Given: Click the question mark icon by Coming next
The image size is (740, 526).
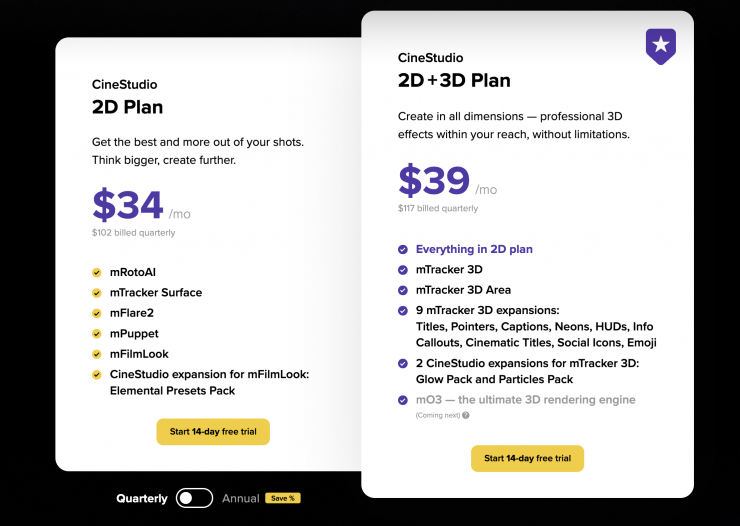Looking at the screenshot, I should pos(465,415).
